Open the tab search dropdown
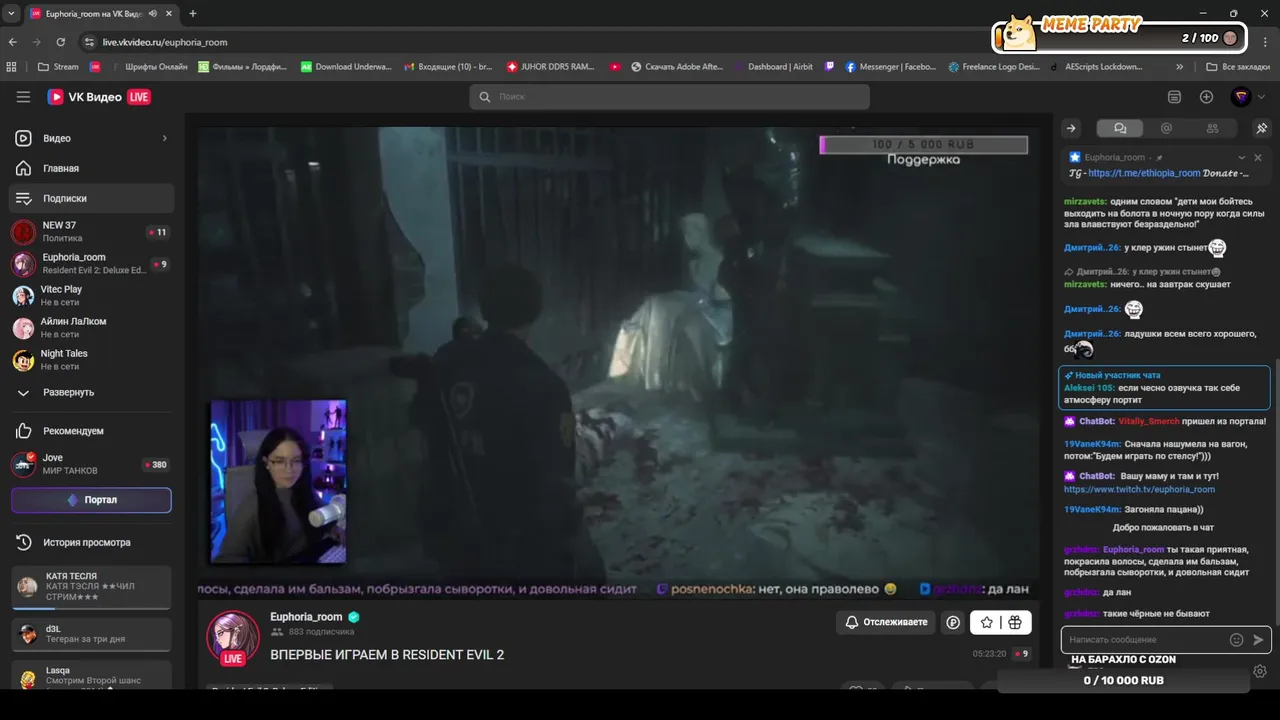The image size is (1280, 720). pyautogui.click(x=10, y=14)
